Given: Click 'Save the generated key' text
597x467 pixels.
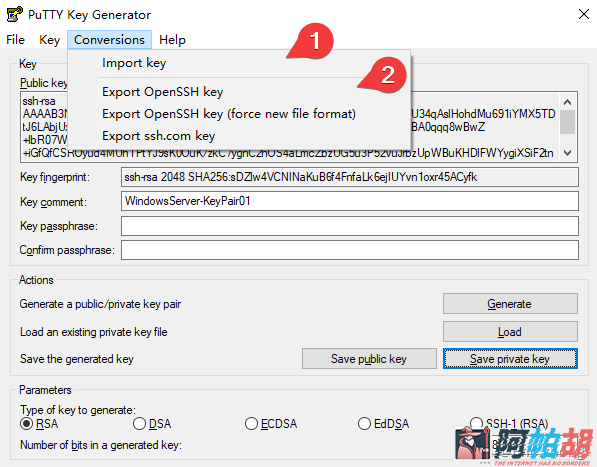Looking at the screenshot, I should tap(77, 359).
